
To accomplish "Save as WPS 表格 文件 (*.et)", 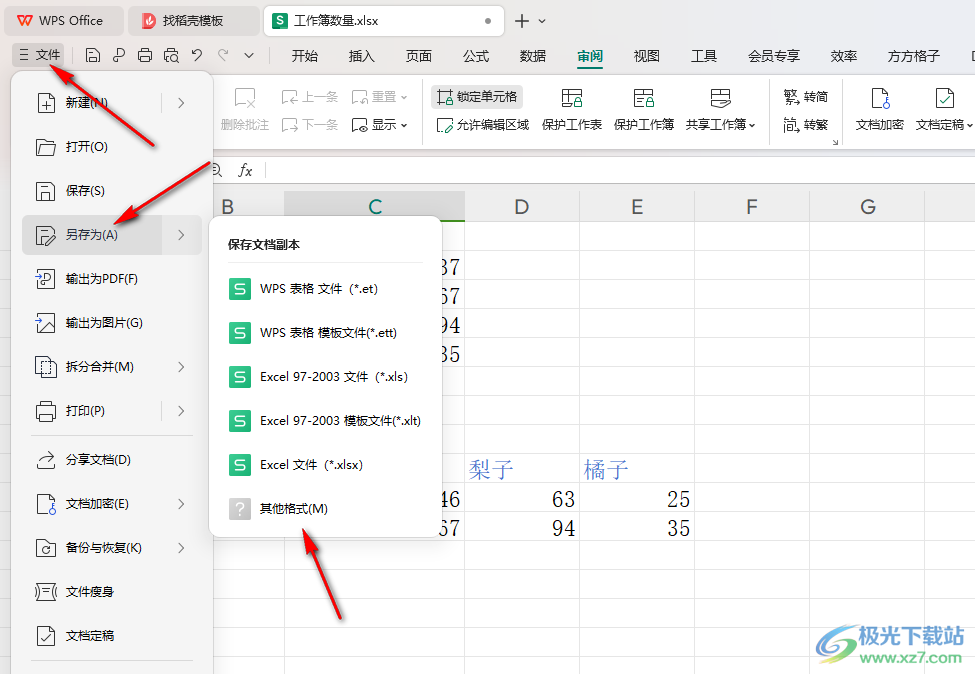I will tap(325, 289).
